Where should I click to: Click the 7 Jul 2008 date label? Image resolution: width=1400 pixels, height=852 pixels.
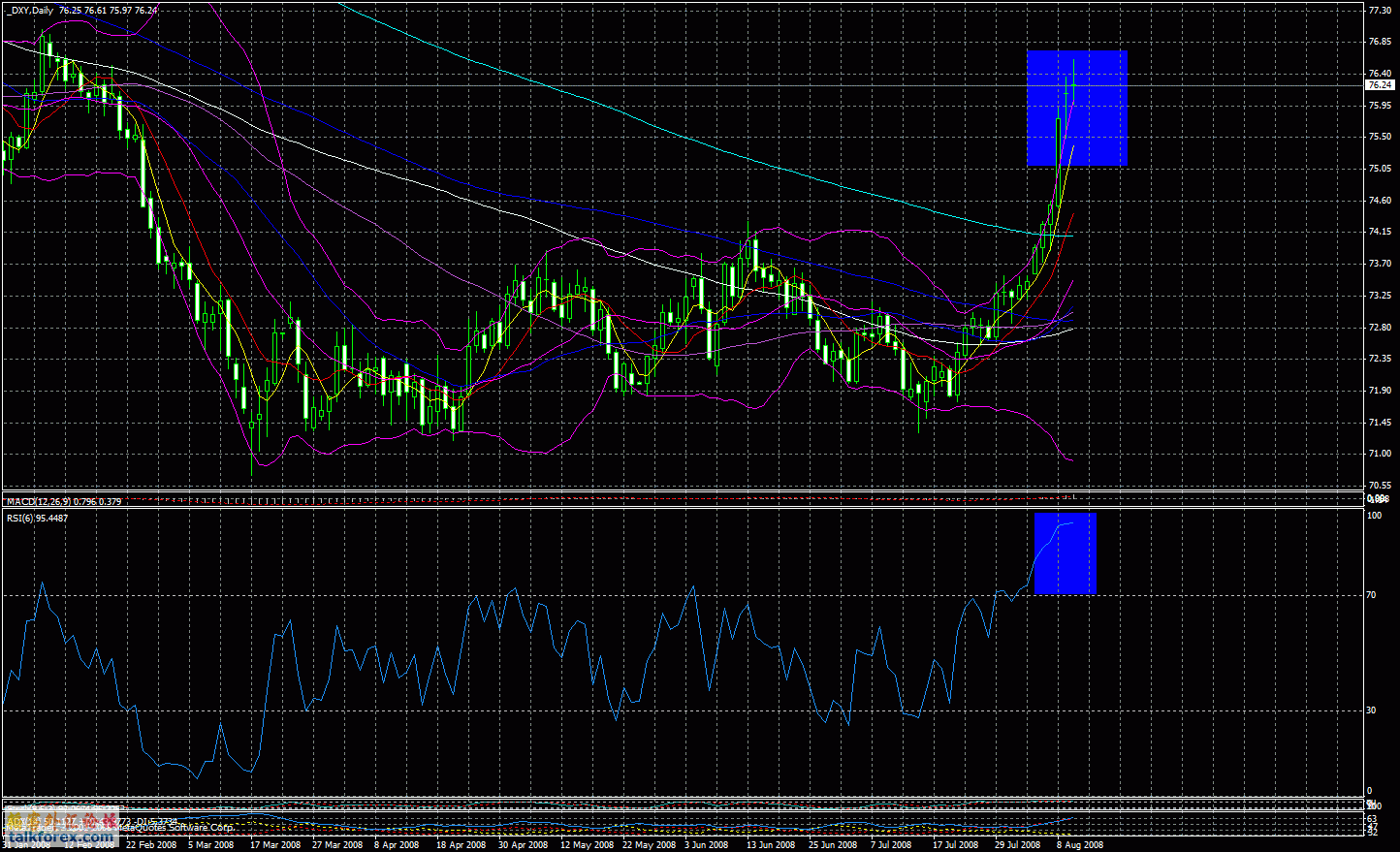click(892, 845)
